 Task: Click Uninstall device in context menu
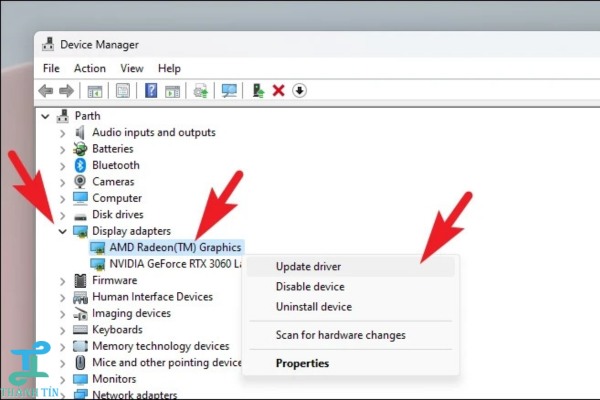click(x=313, y=307)
